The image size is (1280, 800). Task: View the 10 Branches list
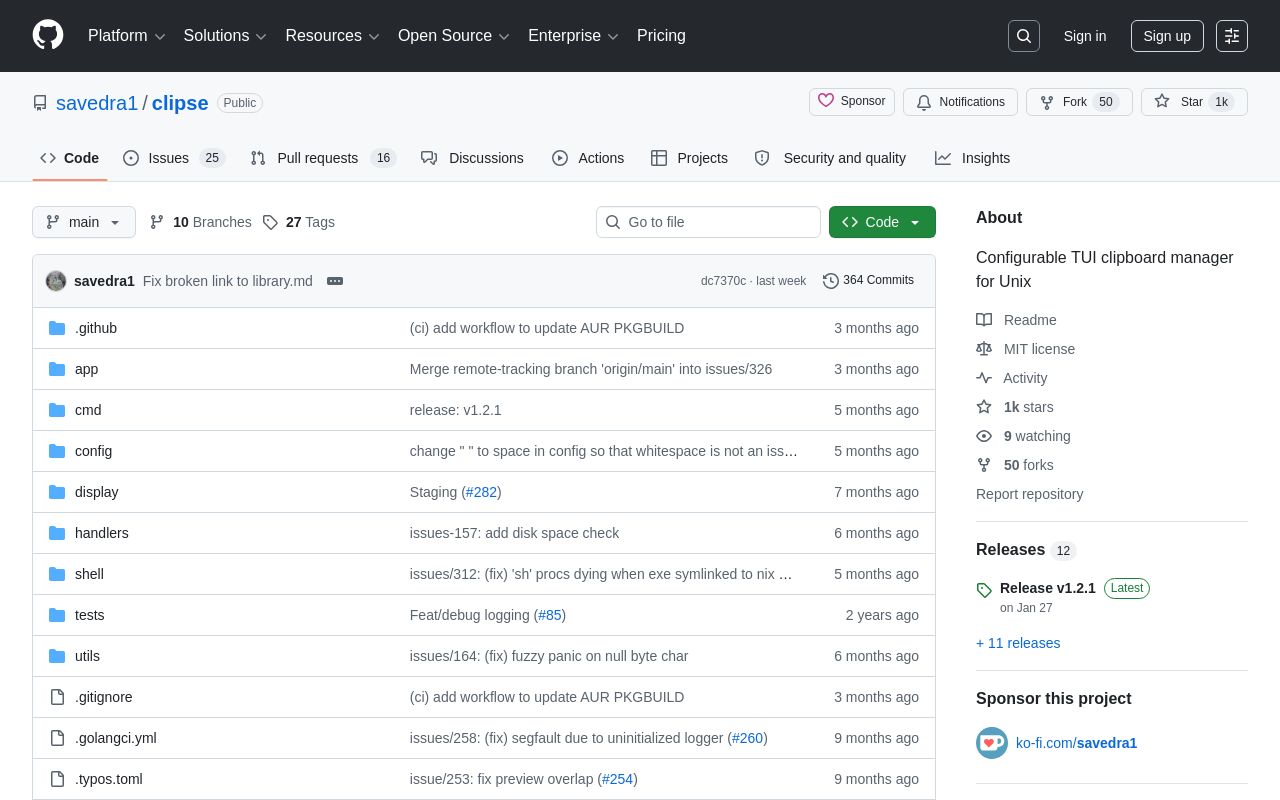point(200,222)
